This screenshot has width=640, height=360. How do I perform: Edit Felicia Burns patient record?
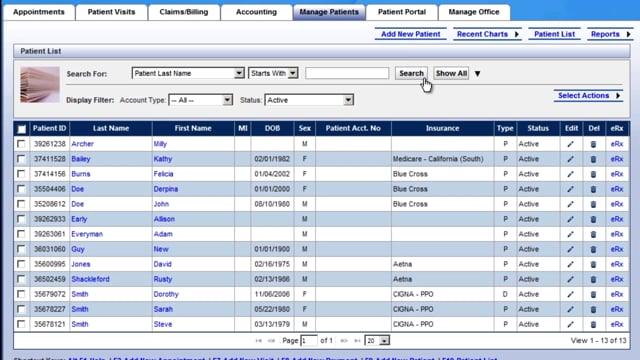pos(571,174)
